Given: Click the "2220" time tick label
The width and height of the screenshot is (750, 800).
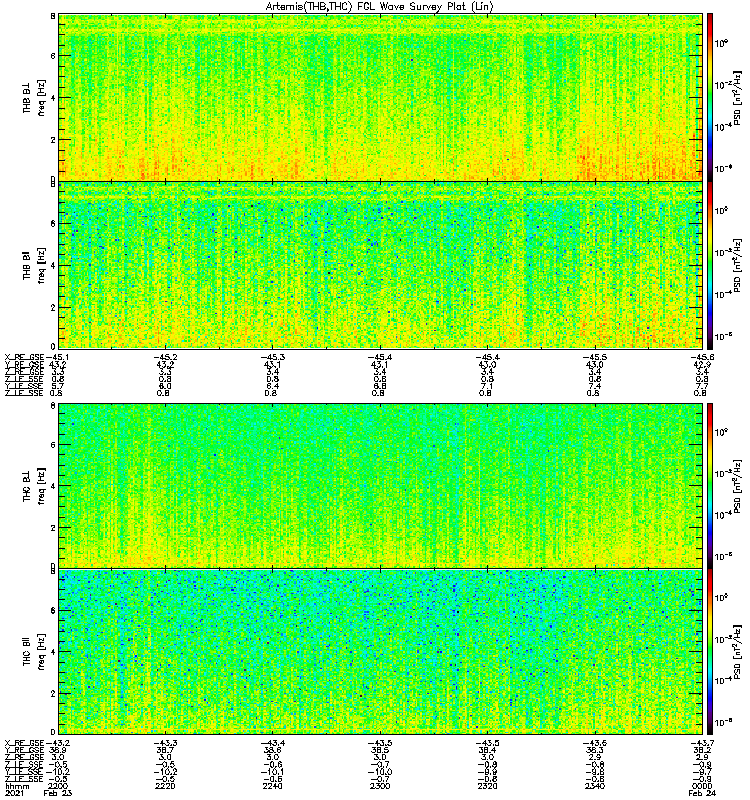Looking at the screenshot, I should pos(165,786).
